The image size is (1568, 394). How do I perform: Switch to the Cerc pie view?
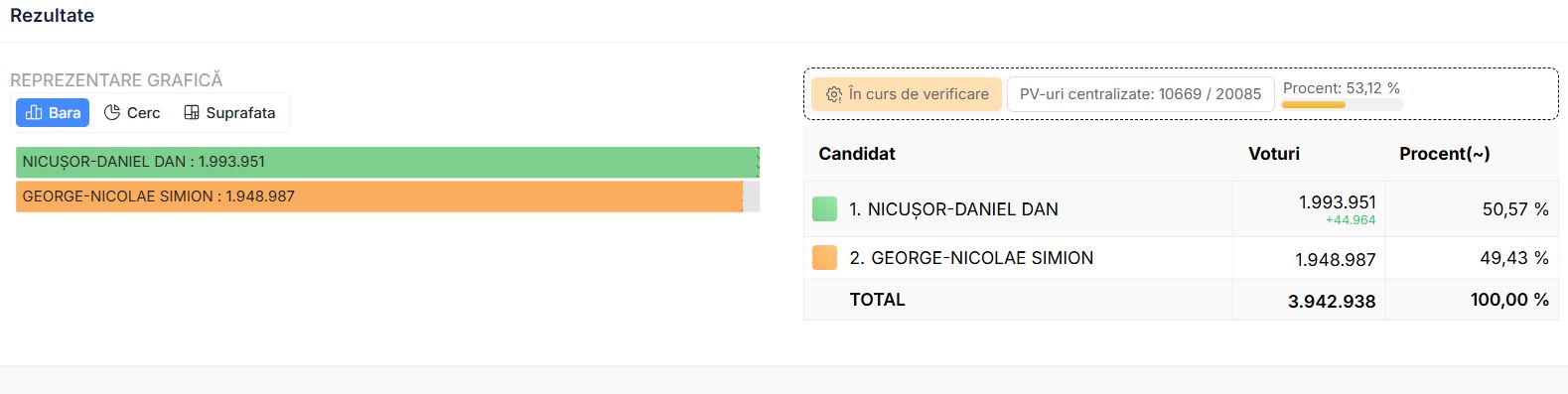pyautogui.click(x=132, y=113)
